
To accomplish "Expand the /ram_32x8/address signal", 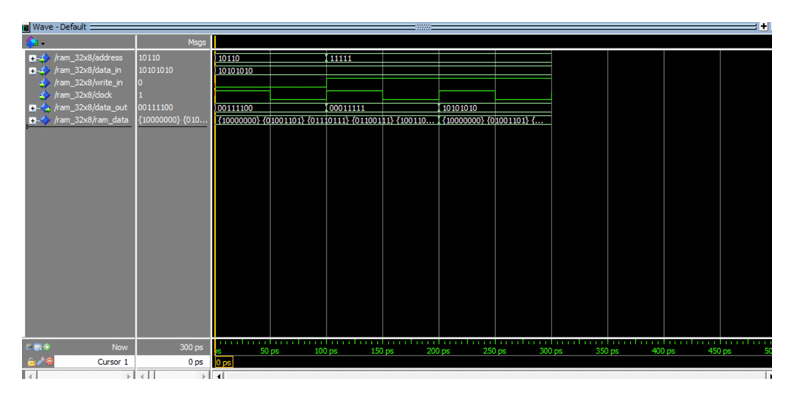I will tap(32, 58).
